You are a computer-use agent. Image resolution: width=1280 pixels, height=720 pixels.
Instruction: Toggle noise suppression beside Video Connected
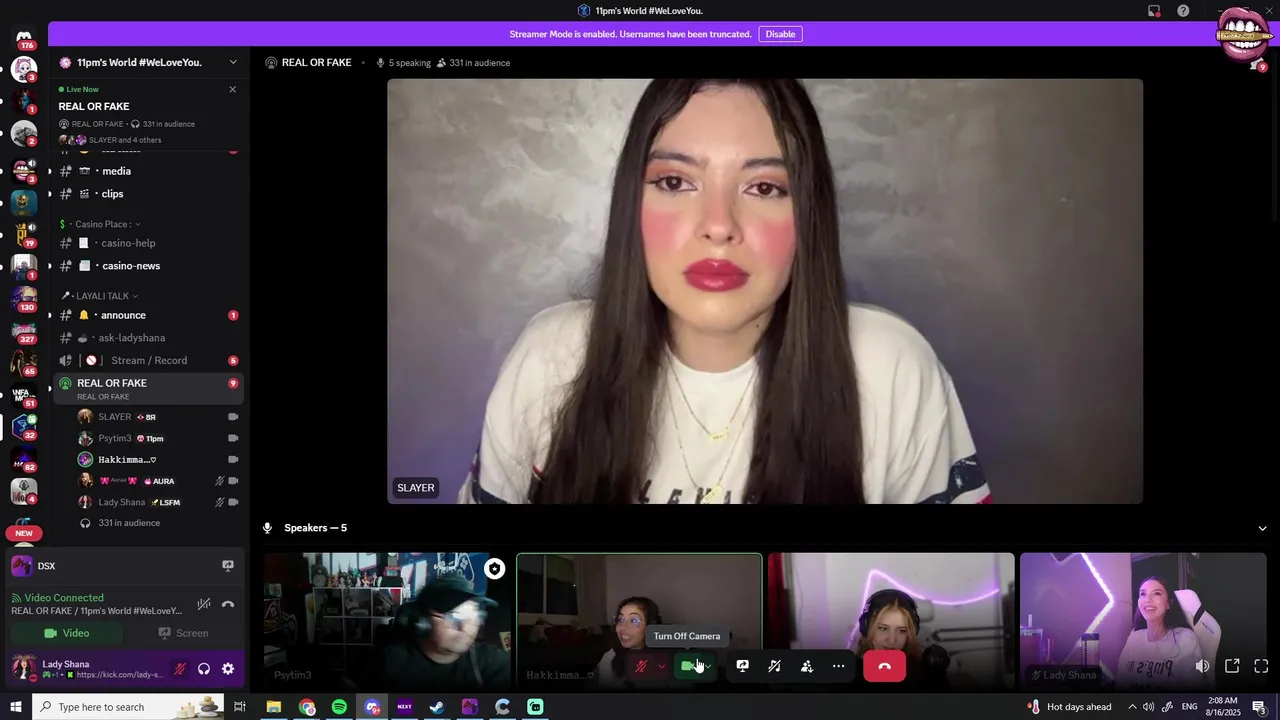(204, 604)
